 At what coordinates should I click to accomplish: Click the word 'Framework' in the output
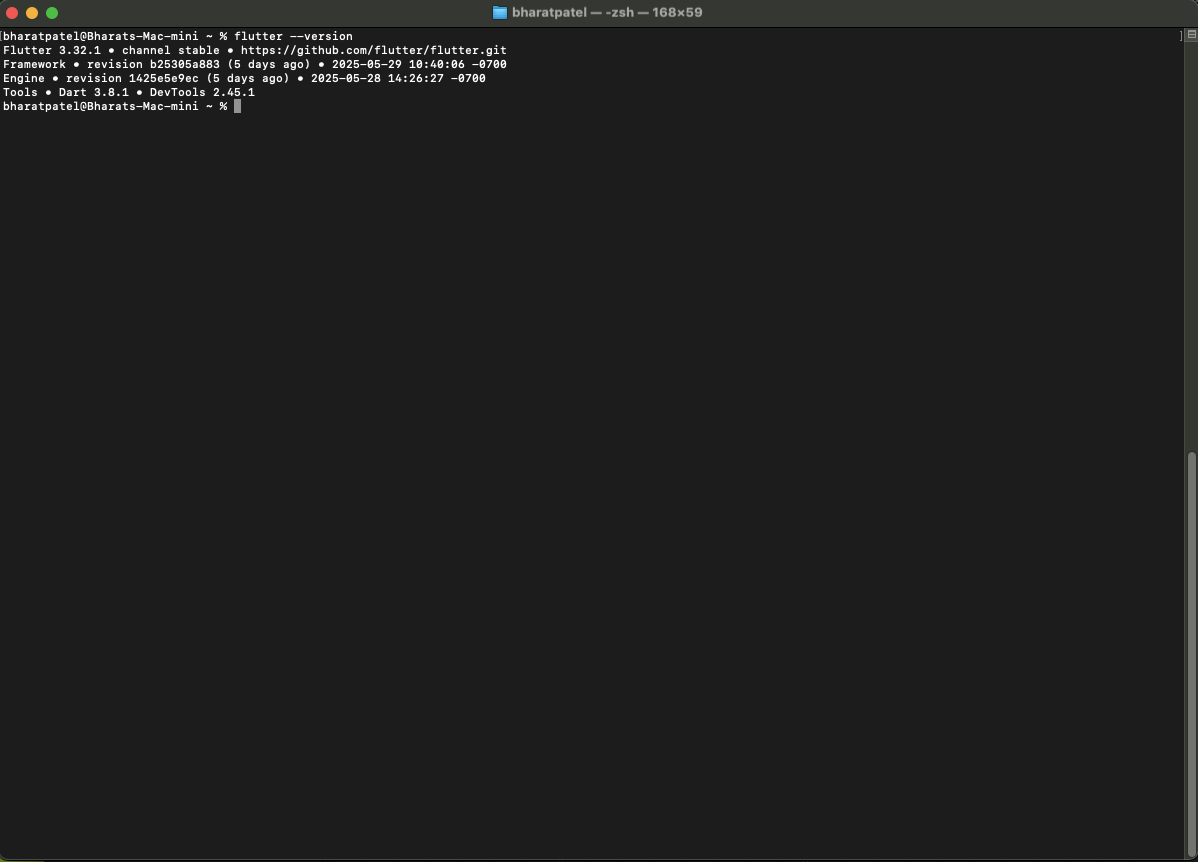coord(34,64)
